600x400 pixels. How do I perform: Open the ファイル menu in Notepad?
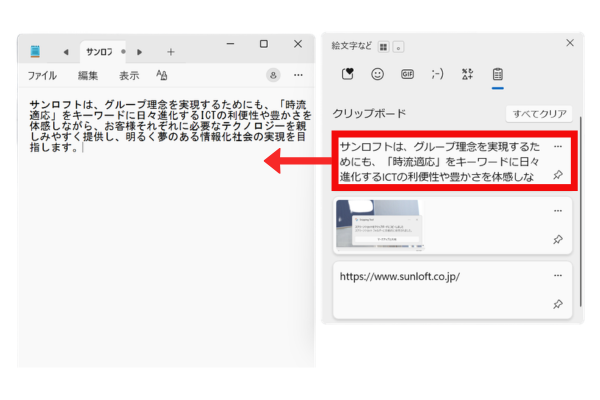coord(42,75)
